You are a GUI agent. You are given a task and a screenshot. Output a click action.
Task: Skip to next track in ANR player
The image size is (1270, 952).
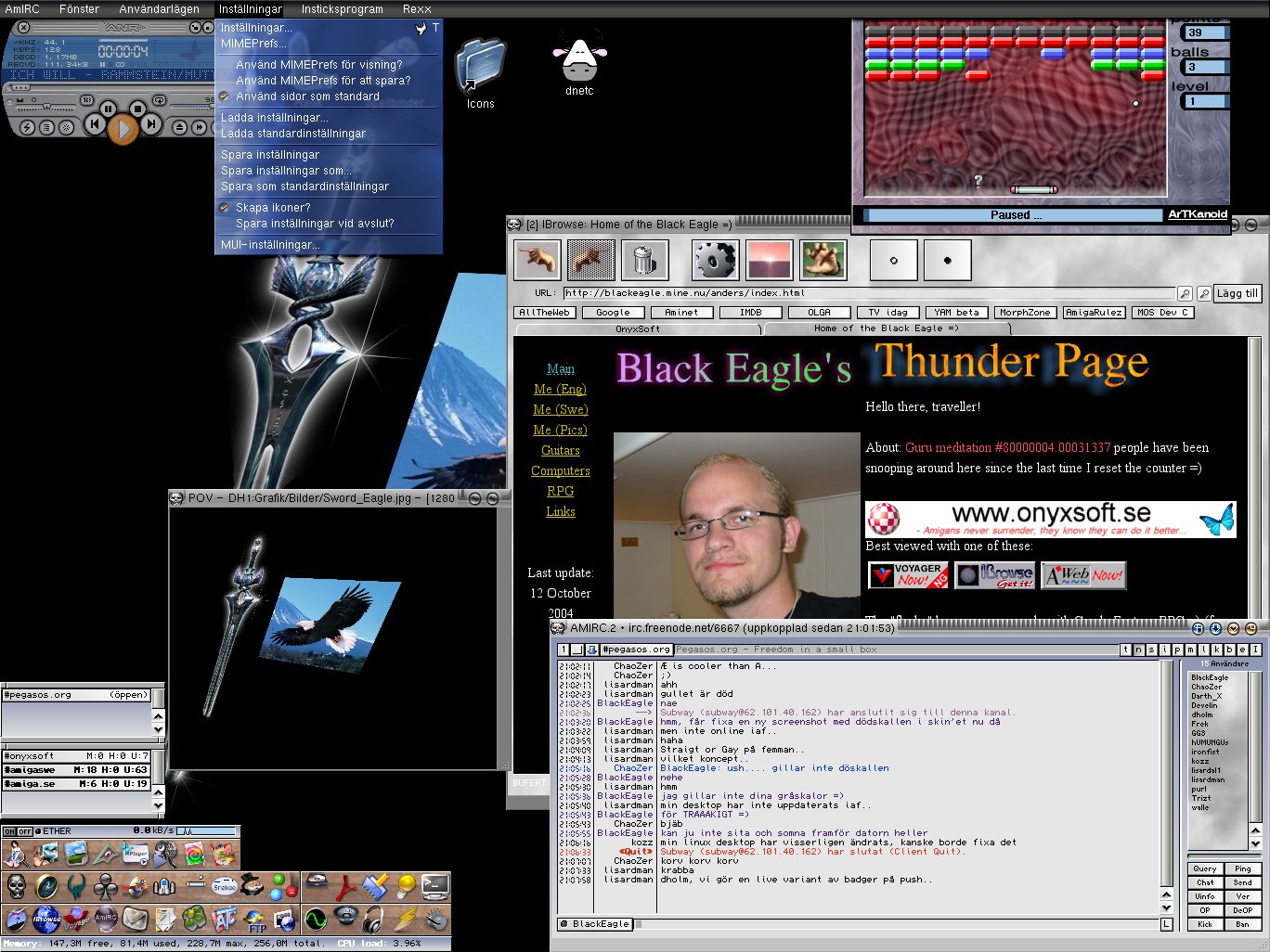151,123
